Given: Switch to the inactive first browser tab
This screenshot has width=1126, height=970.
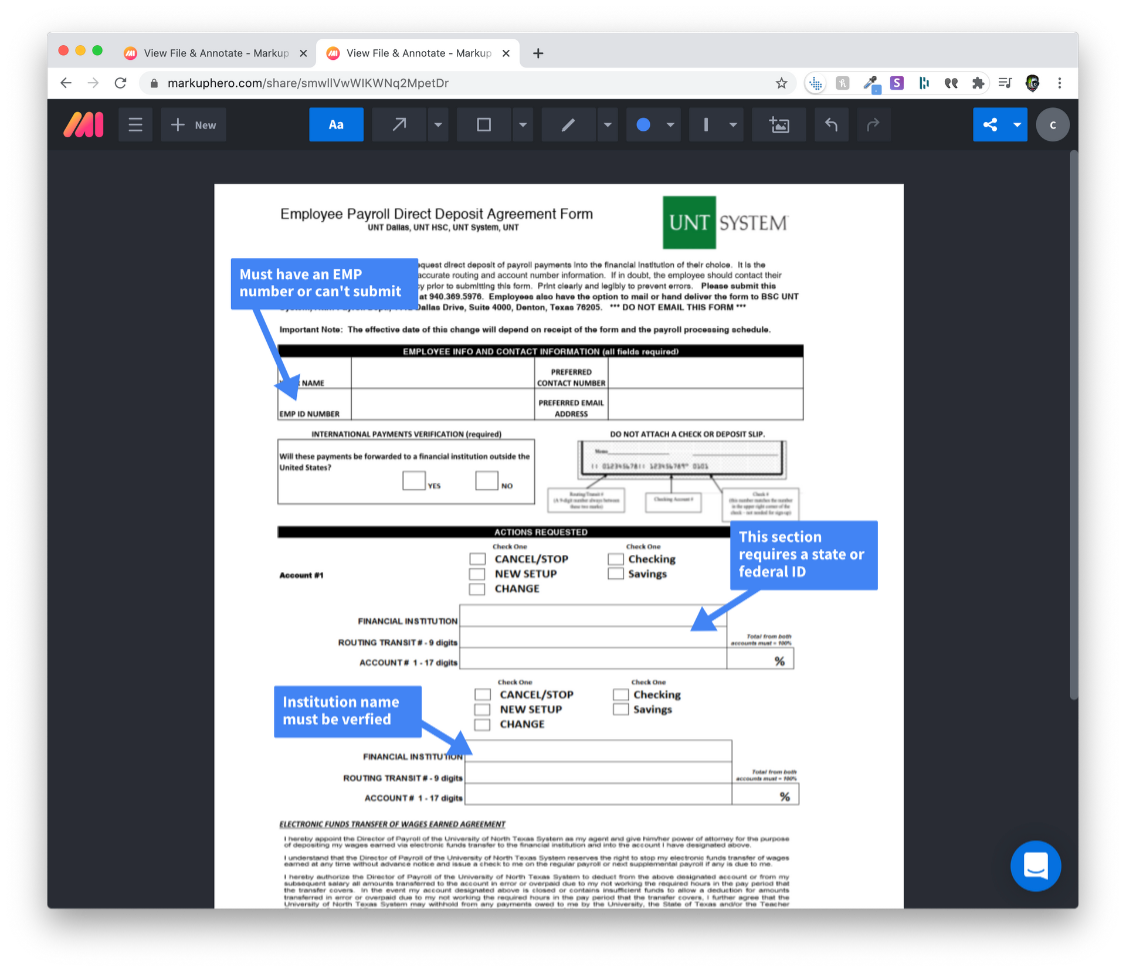Looking at the screenshot, I should 215,53.
